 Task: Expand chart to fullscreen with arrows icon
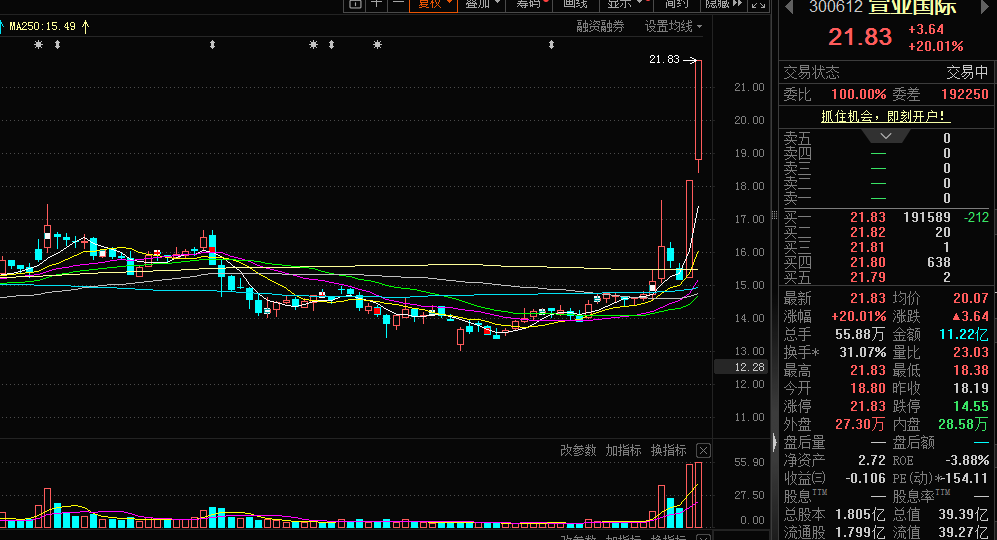(x=758, y=4)
